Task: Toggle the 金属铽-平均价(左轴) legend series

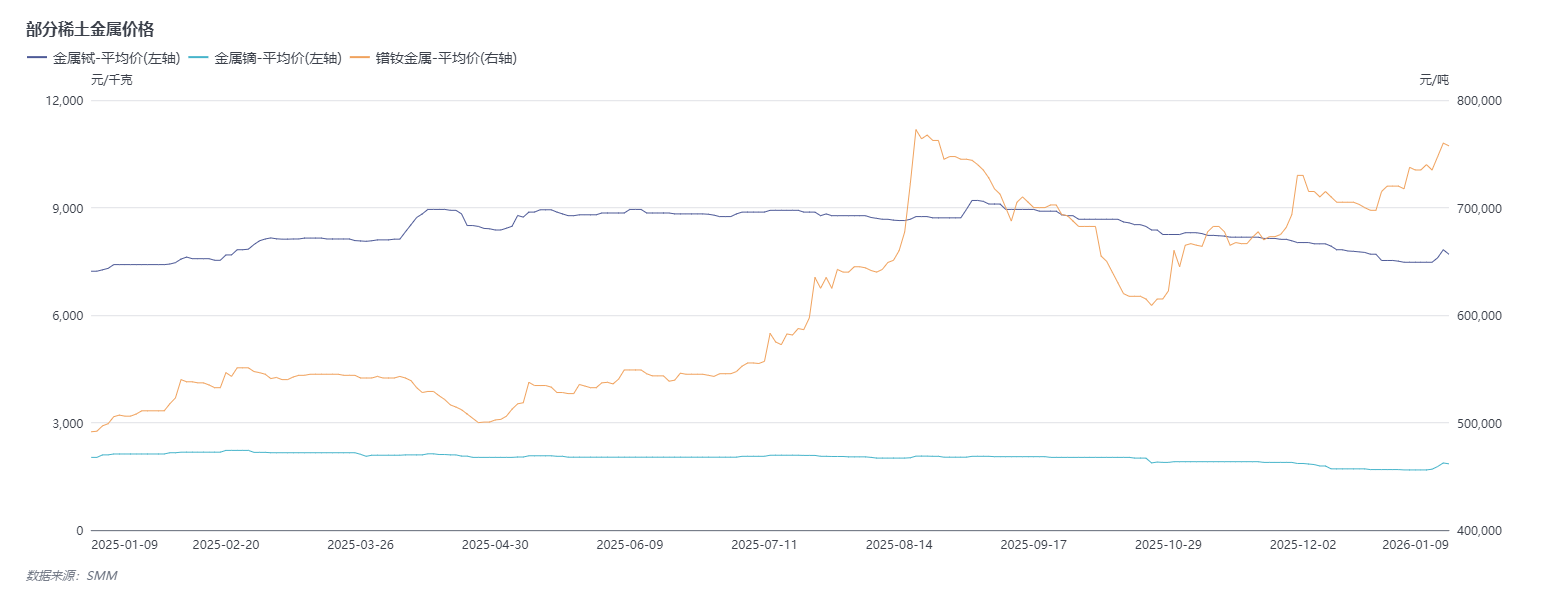Action: 104,59
